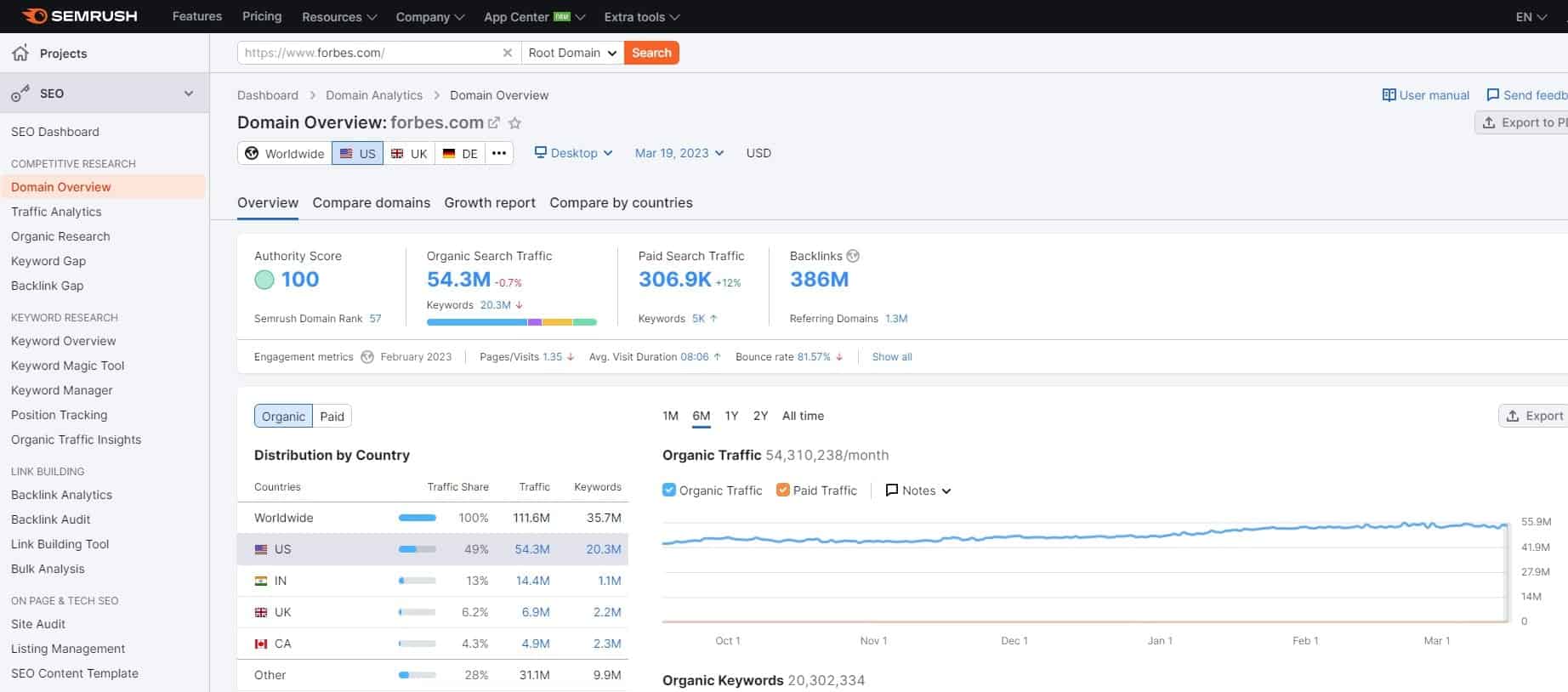Toggle the Organic Traffic checkbox
This screenshot has height=692, width=1568.
click(668, 490)
